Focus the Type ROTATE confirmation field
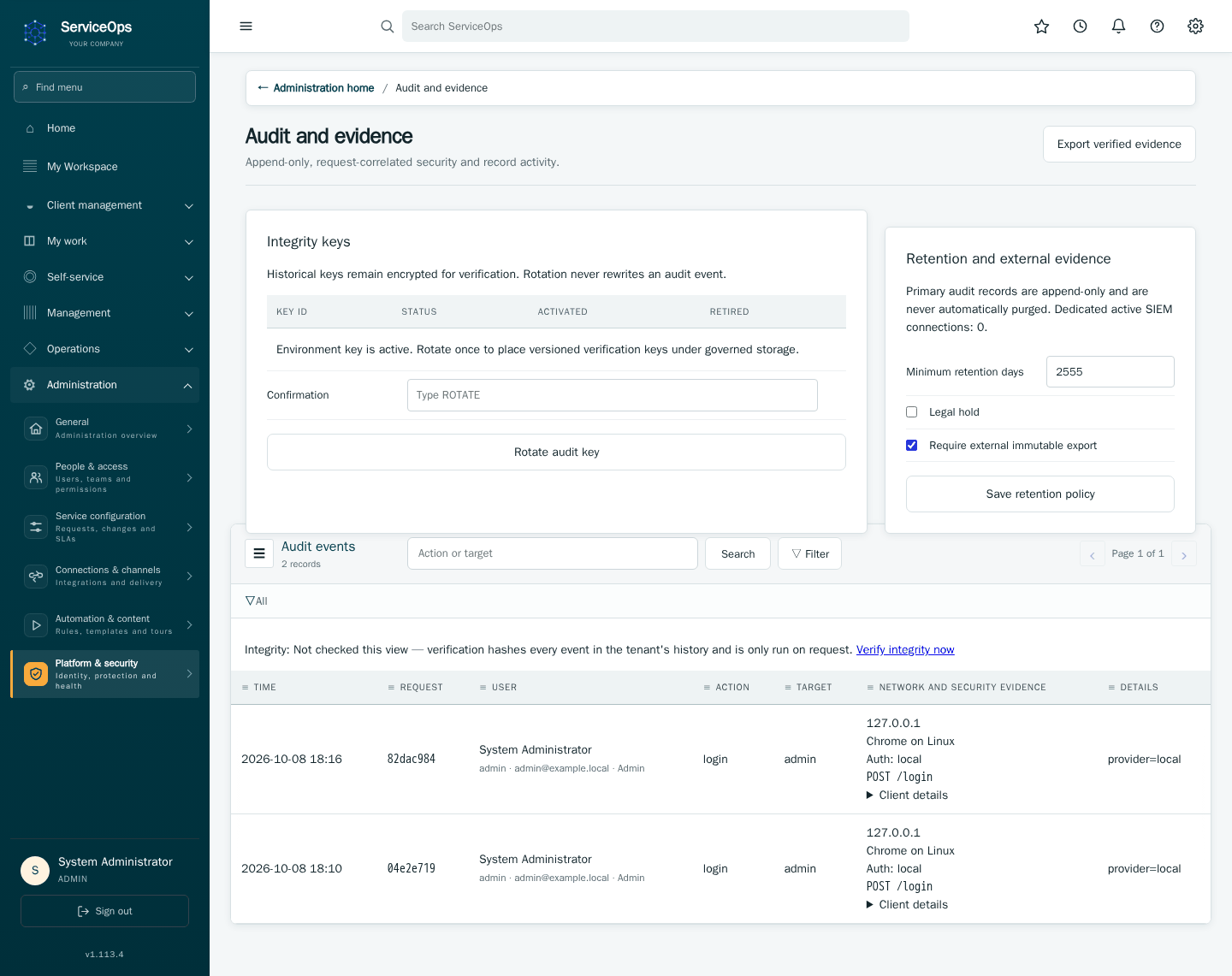Screen dimensions: 1232x976 (613, 395)
